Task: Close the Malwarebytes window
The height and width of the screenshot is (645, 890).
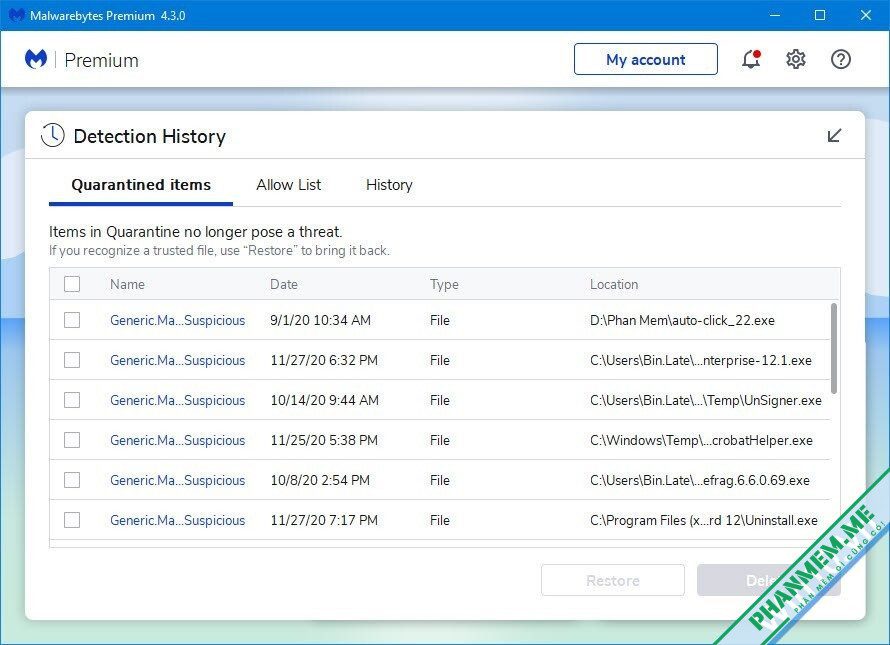Action: (x=866, y=15)
